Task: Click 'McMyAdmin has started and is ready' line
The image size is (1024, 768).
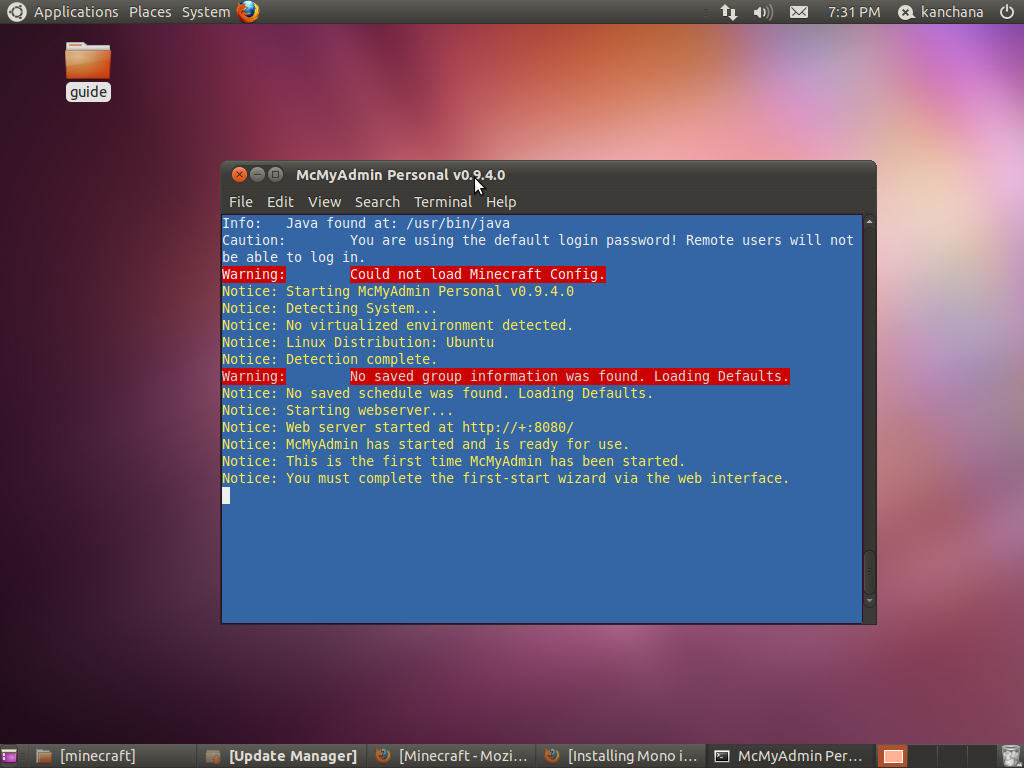Action: pyautogui.click(x=458, y=444)
